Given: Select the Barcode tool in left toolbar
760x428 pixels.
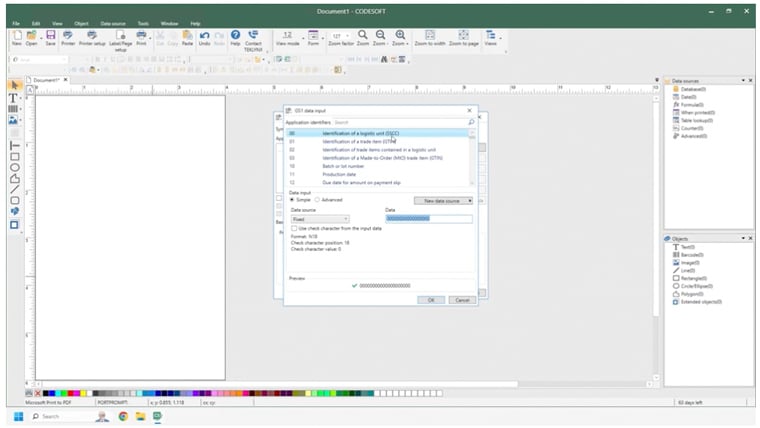Looking at the screenshot, I should pos(14,109).
